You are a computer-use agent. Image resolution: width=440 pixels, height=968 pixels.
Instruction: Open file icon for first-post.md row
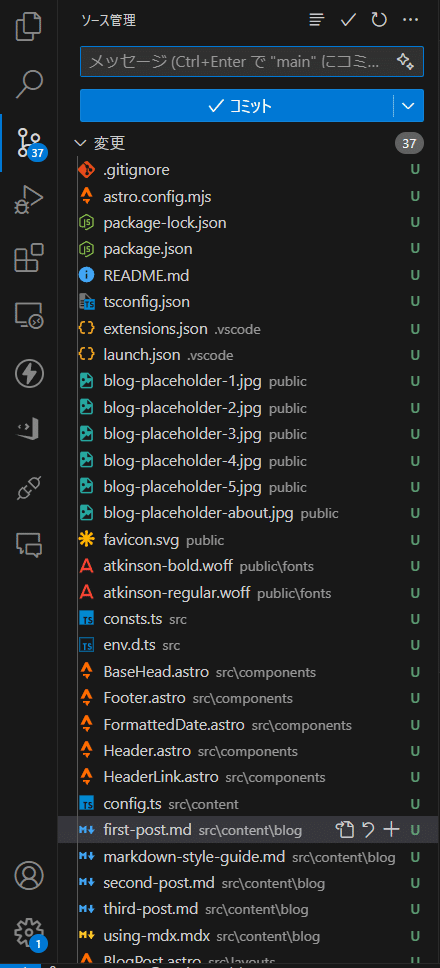(345, 830)
